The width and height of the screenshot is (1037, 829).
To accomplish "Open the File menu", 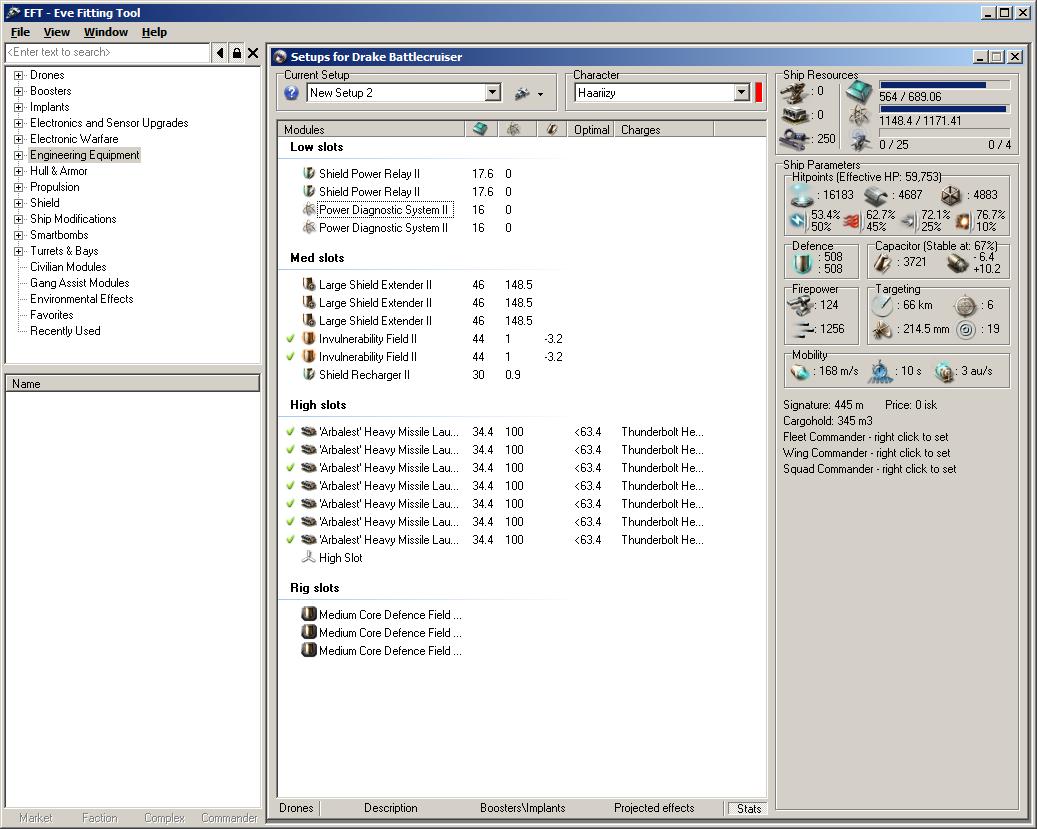I will [20, 32].
